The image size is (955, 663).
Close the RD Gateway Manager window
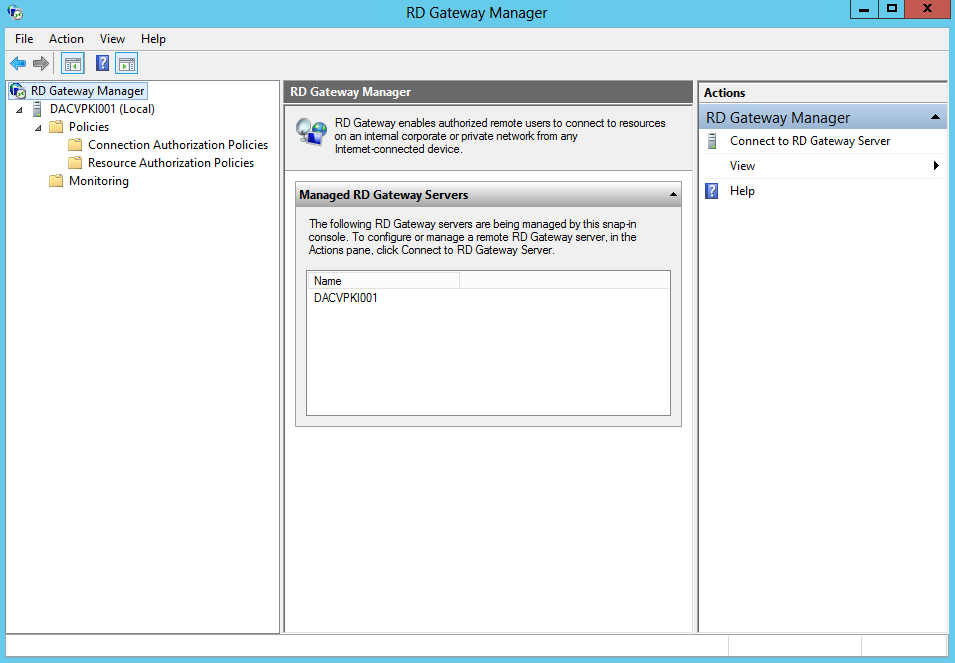click(927, 9)
